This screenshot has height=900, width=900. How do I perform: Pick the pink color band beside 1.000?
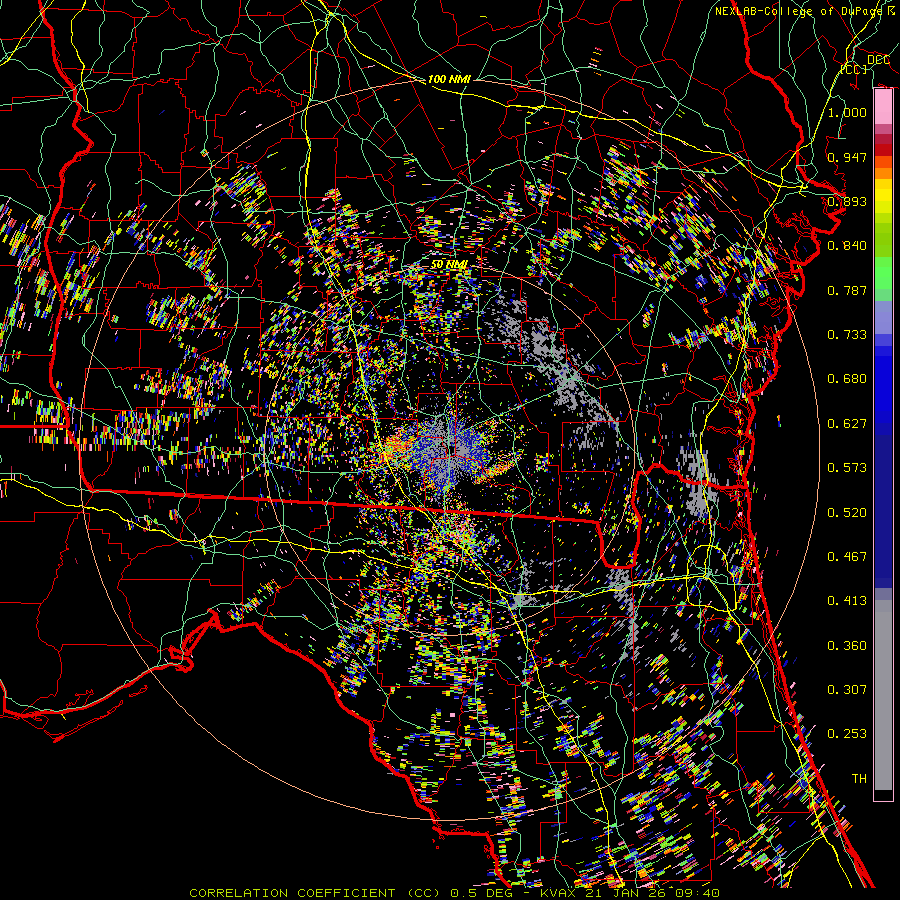pos(883,107)
